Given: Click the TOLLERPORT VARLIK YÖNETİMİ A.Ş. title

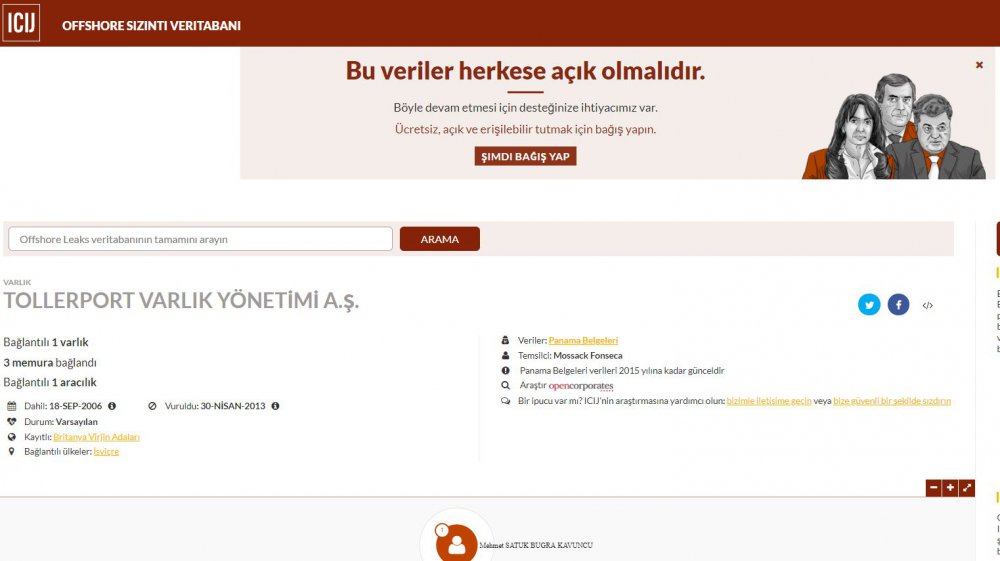Looking at the screenshot, I should click(181, 300).
